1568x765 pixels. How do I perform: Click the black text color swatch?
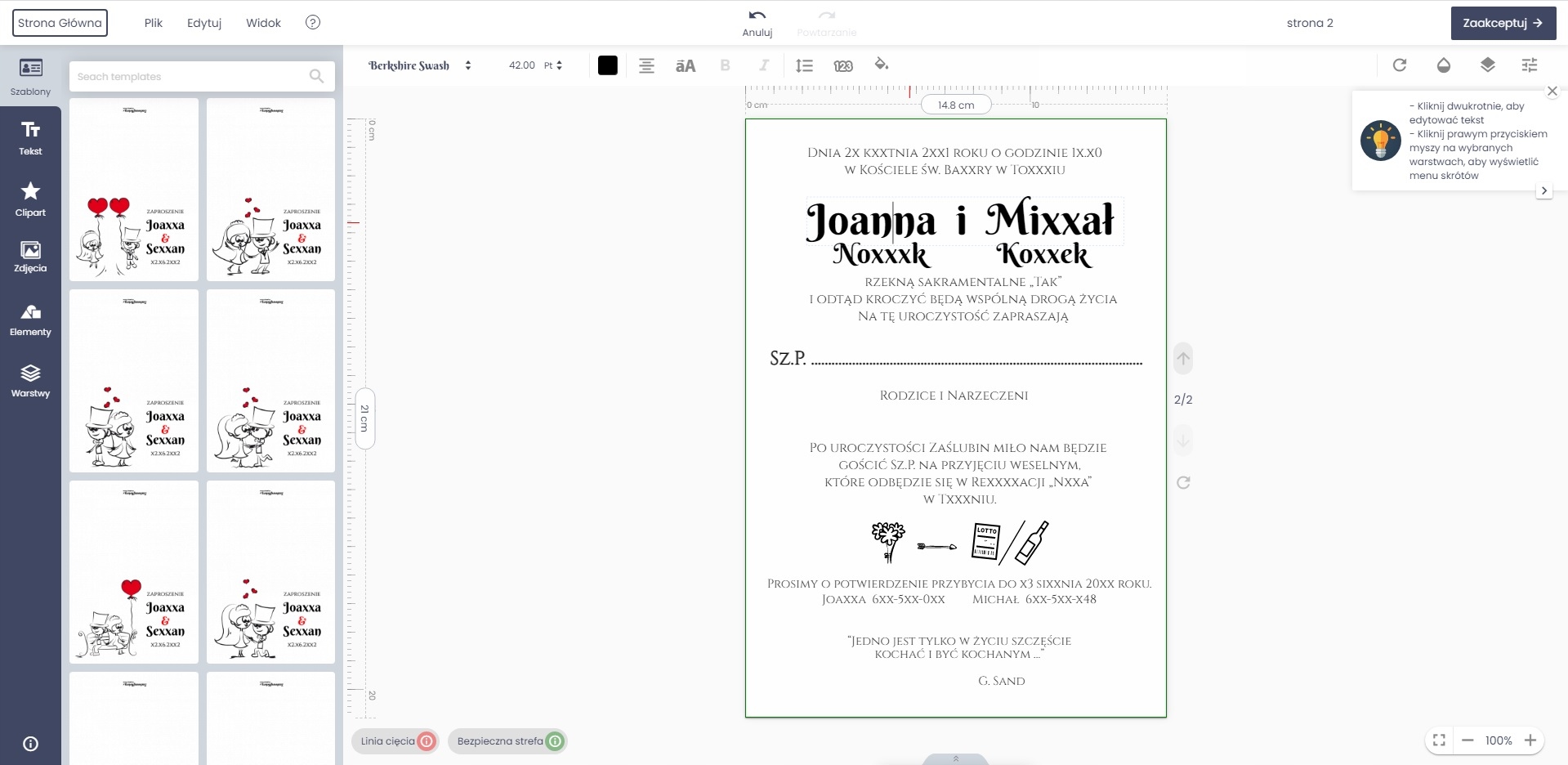[x=608, y=65]
